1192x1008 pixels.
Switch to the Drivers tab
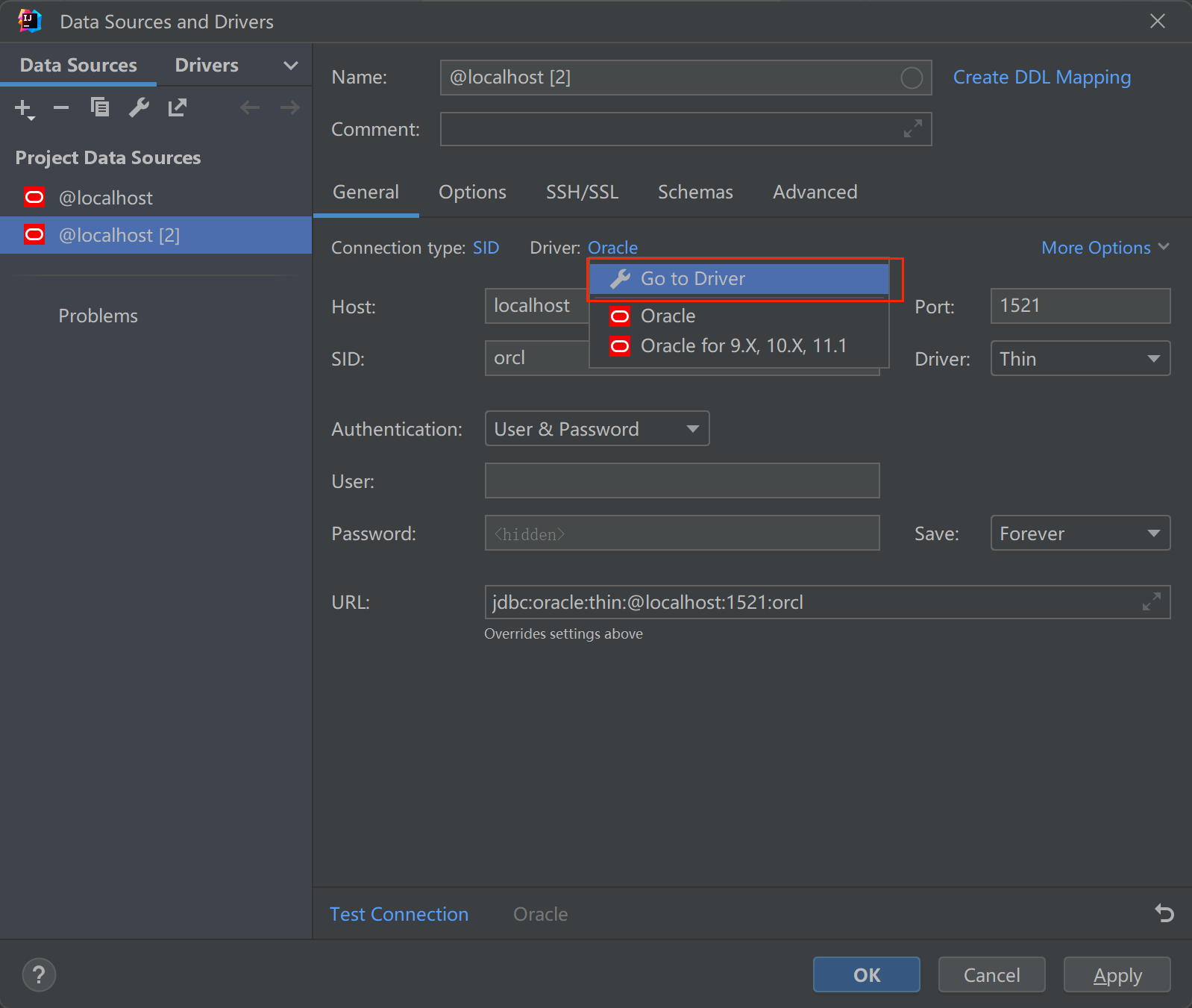pos(207,65)
